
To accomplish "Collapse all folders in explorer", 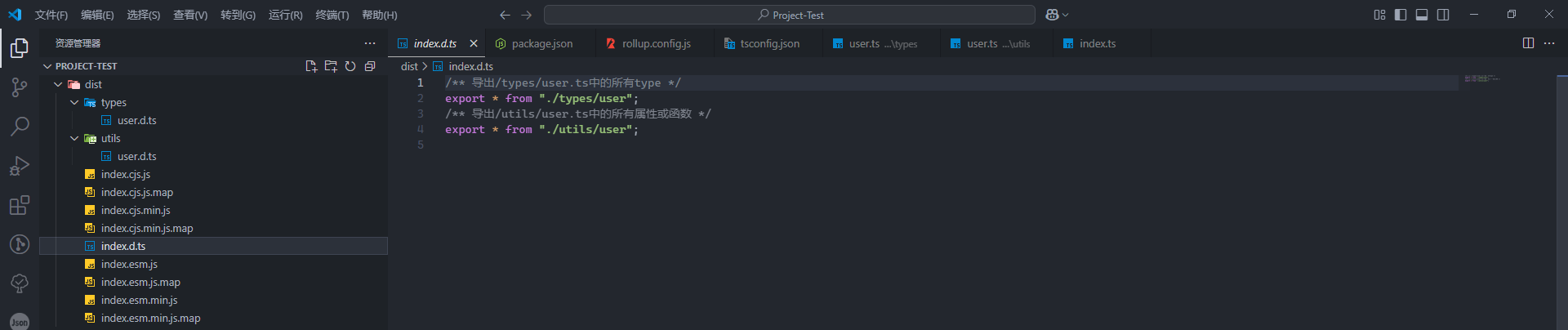I will tap(370, 66).
